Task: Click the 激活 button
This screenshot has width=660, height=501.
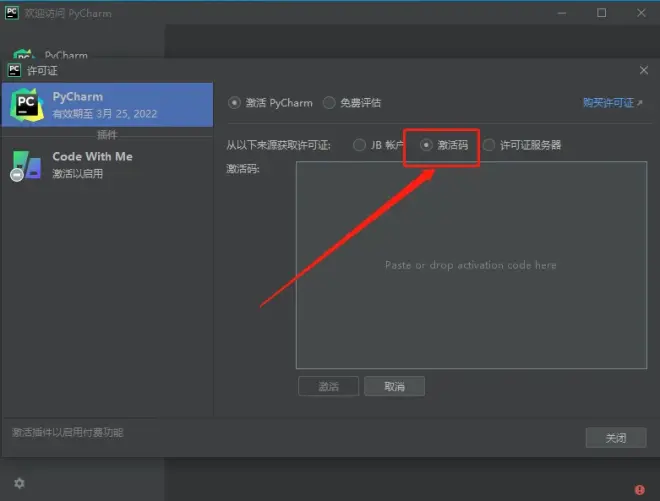Action: click(x=328, y=386)
